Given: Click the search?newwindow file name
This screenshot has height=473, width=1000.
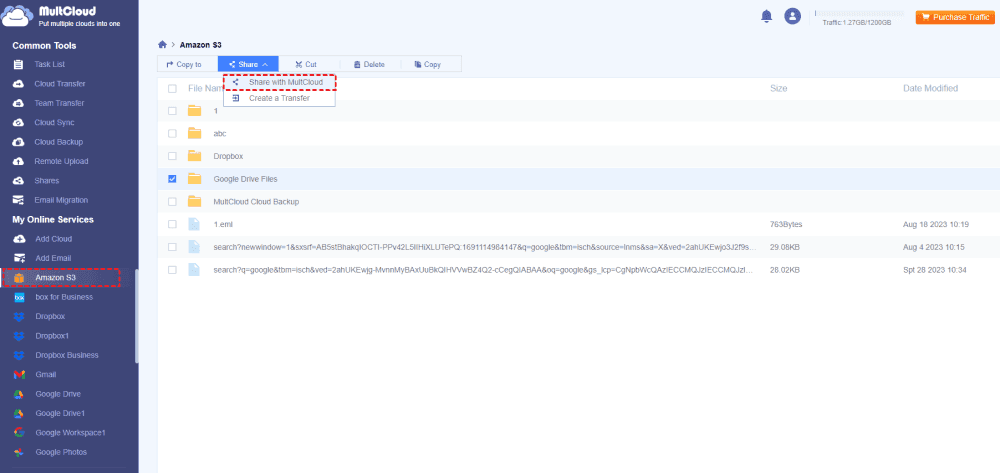Looking at the screenshot, I should point(485,247).
